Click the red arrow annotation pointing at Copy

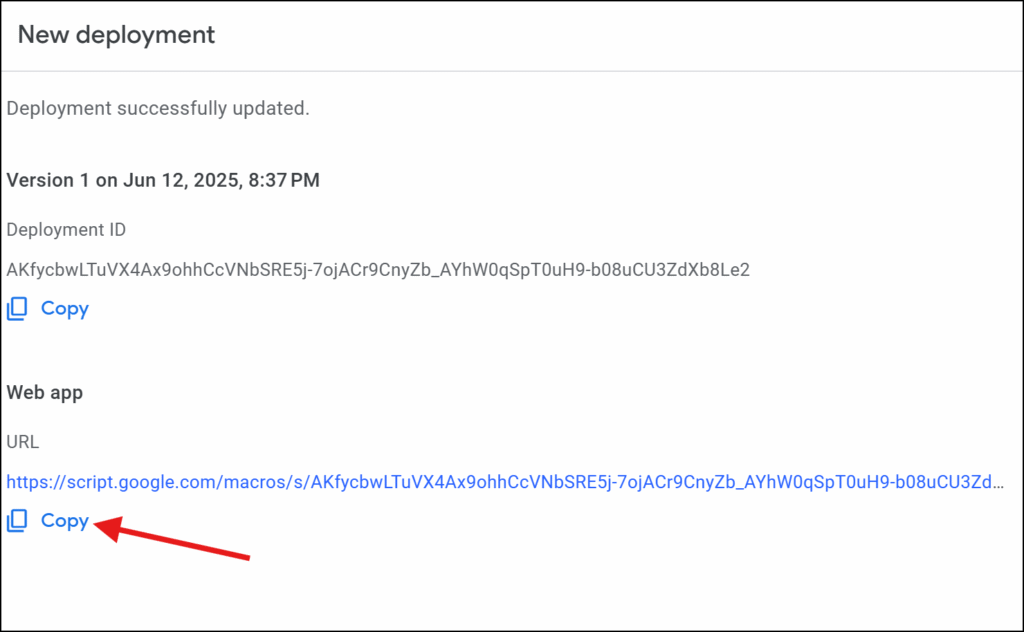172,538
